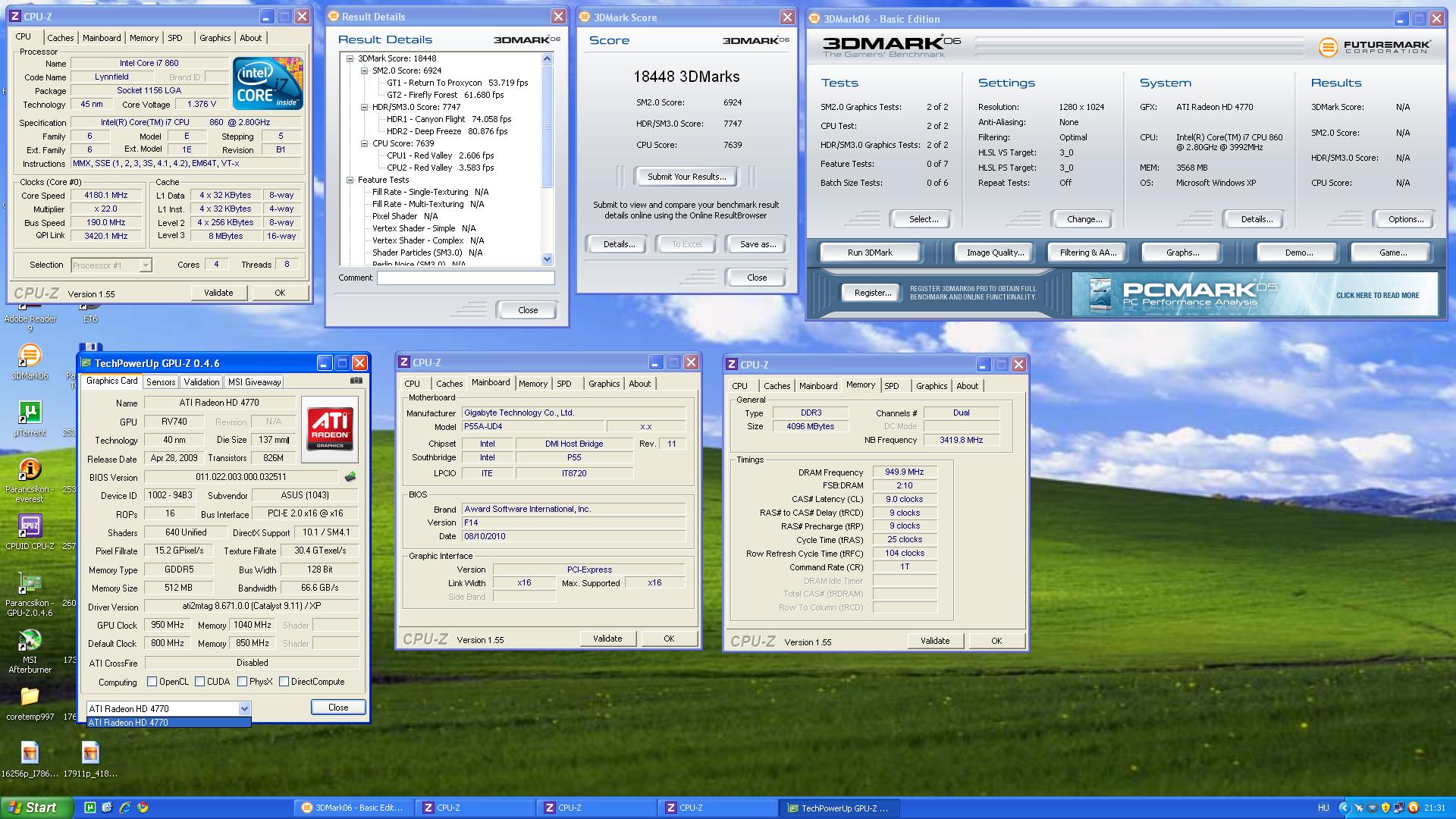This screenshot has width=1456, height=819.
Task: Open the Validation tab in GPU-Z
Action: [x=202, y=382]
